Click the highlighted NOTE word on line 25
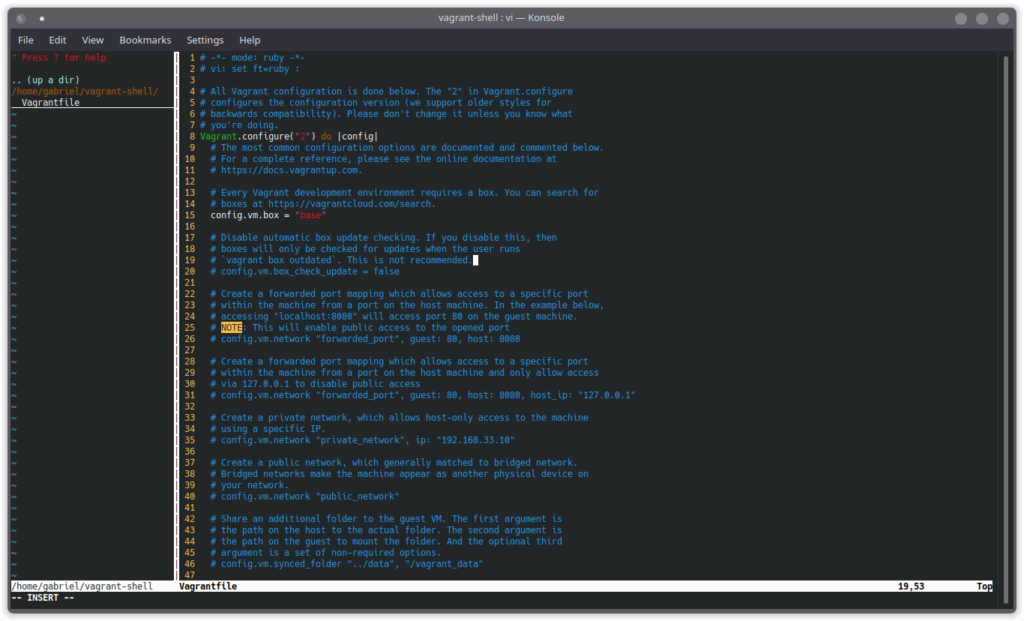Image resolution: width=1024 pixels, height=621 pixels. click(x=232, y=328)
